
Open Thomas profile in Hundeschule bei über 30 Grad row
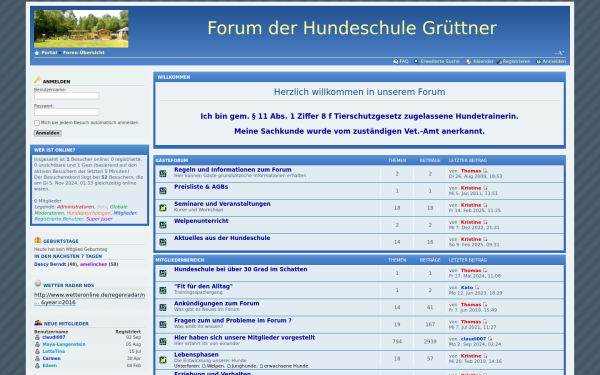tap(471, 271)
